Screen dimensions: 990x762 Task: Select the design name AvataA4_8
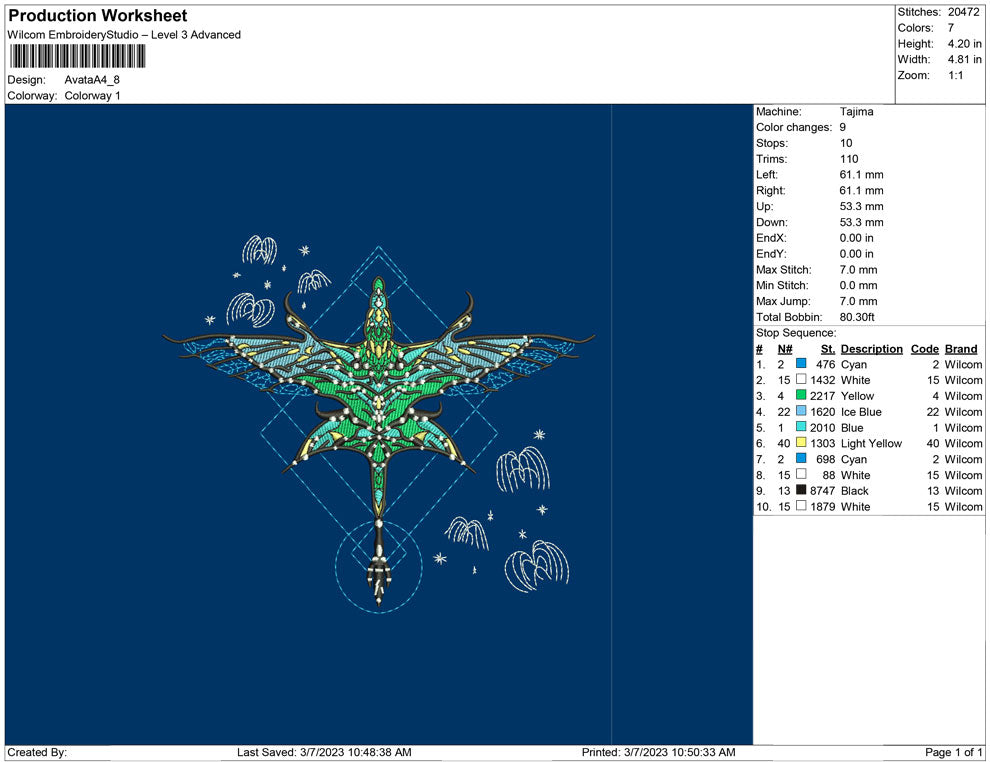click(92, 80)
